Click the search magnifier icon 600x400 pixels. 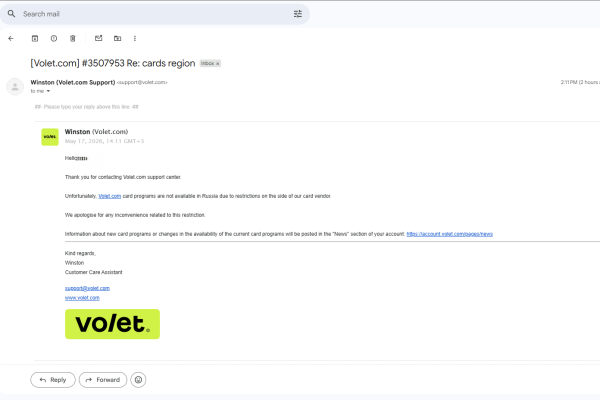point(11,14)
